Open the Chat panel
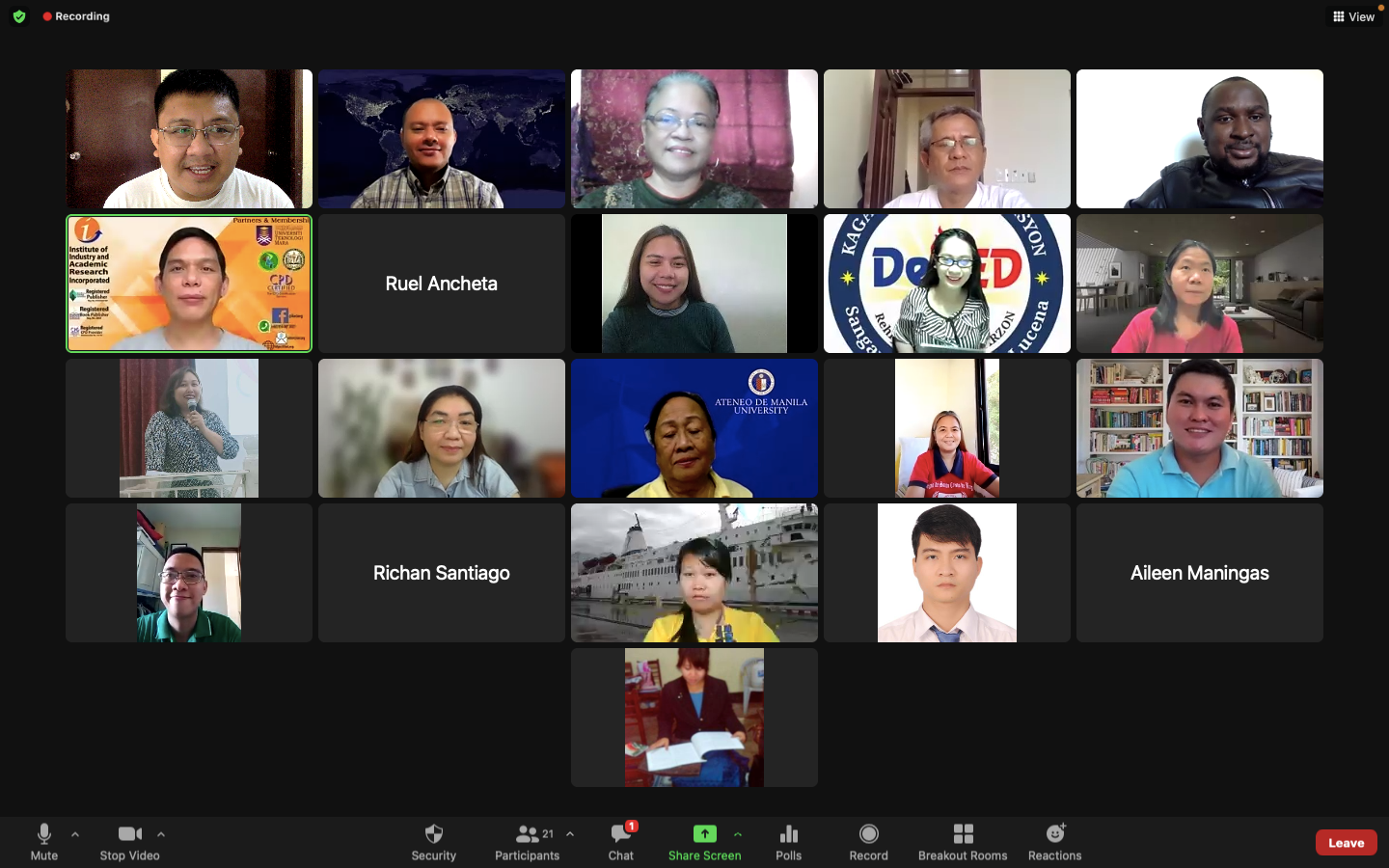Screen dimensions: 1389x868 621,841
